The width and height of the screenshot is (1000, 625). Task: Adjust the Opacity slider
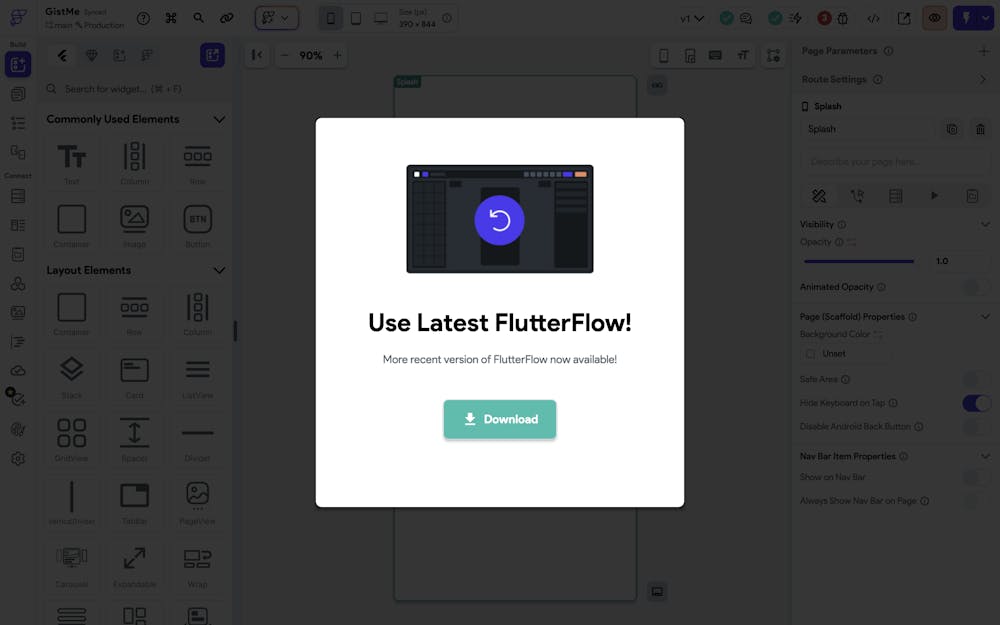858,261
